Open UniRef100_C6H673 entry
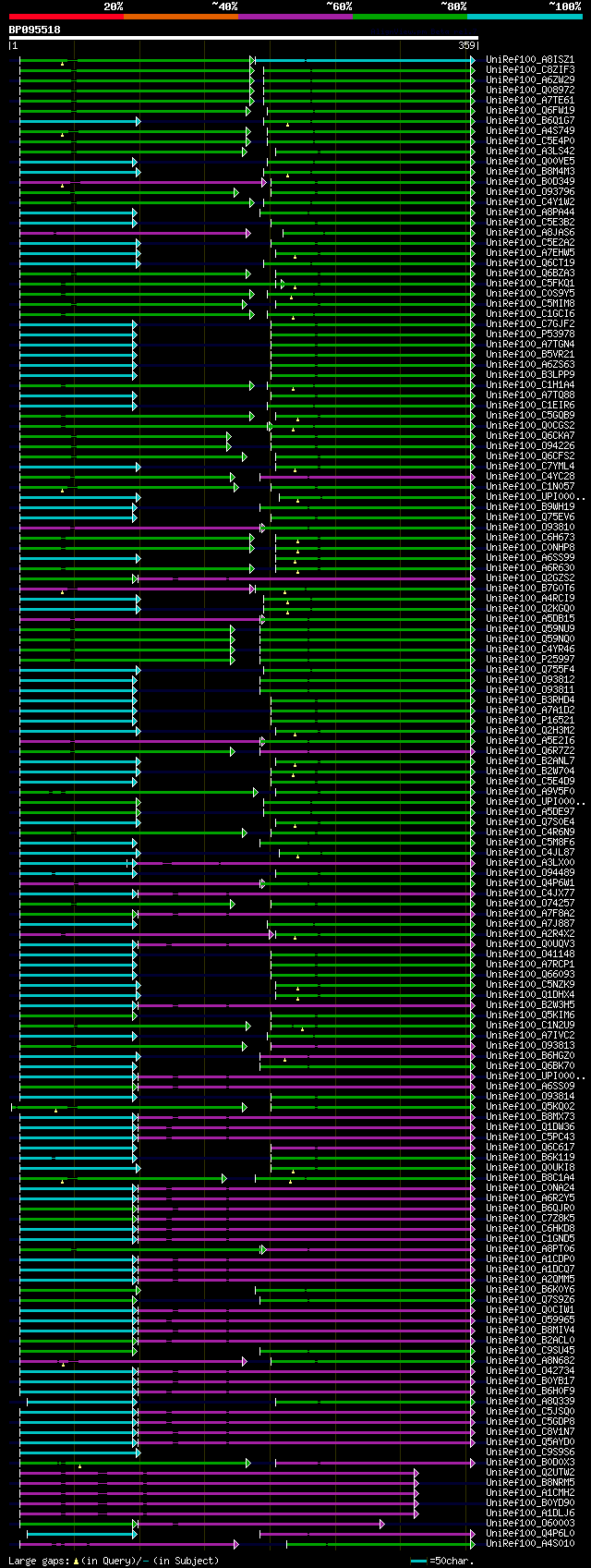 pos(530,537)
